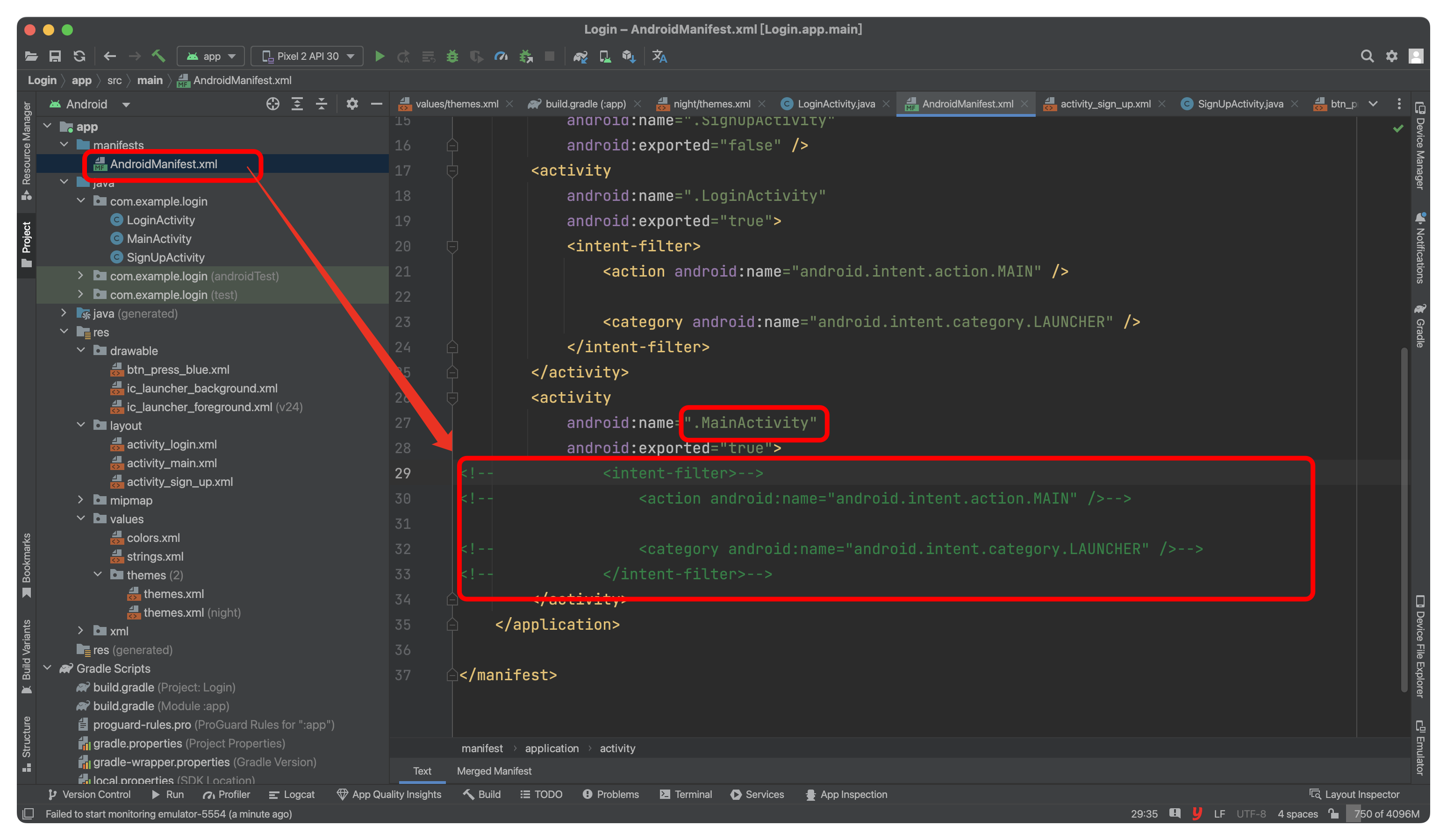
Task: Open the app run configuration dropdown
Action: click(211, 56)
